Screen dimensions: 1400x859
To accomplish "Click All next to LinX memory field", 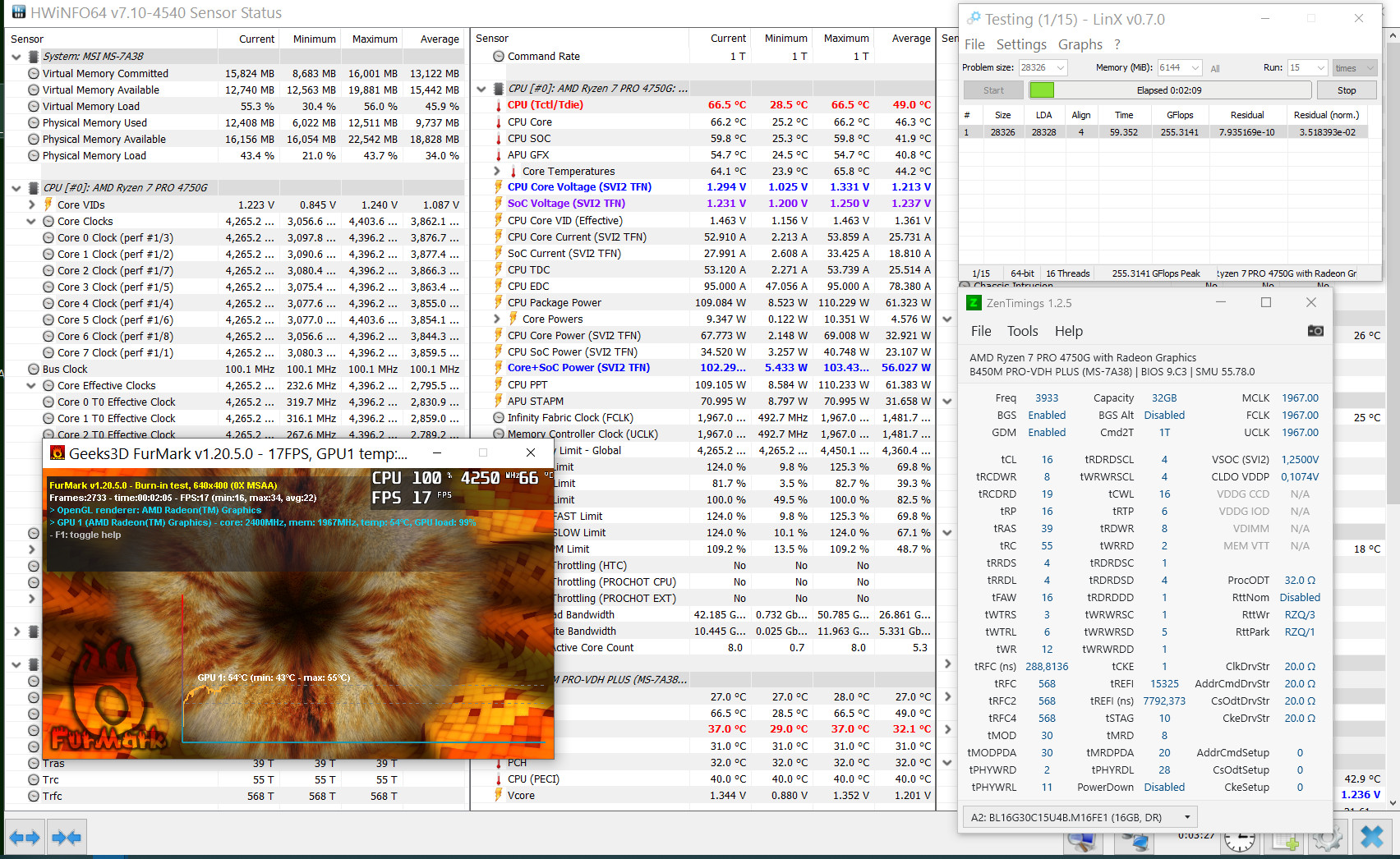I will click(1215, 68).
